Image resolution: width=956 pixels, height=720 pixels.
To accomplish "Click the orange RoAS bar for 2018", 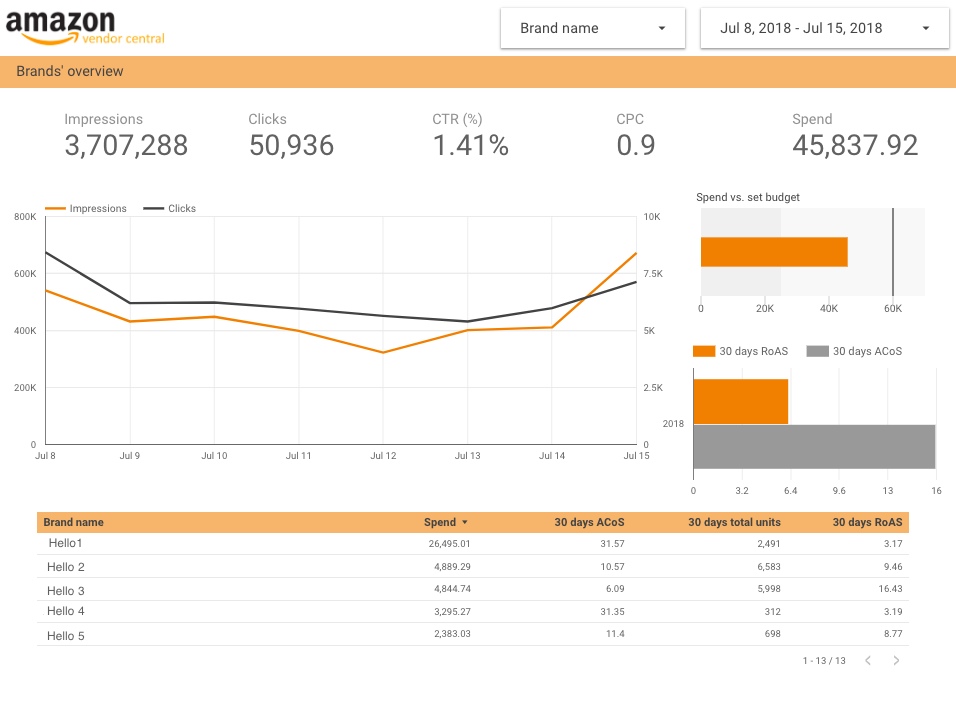I will coord(741,402).
